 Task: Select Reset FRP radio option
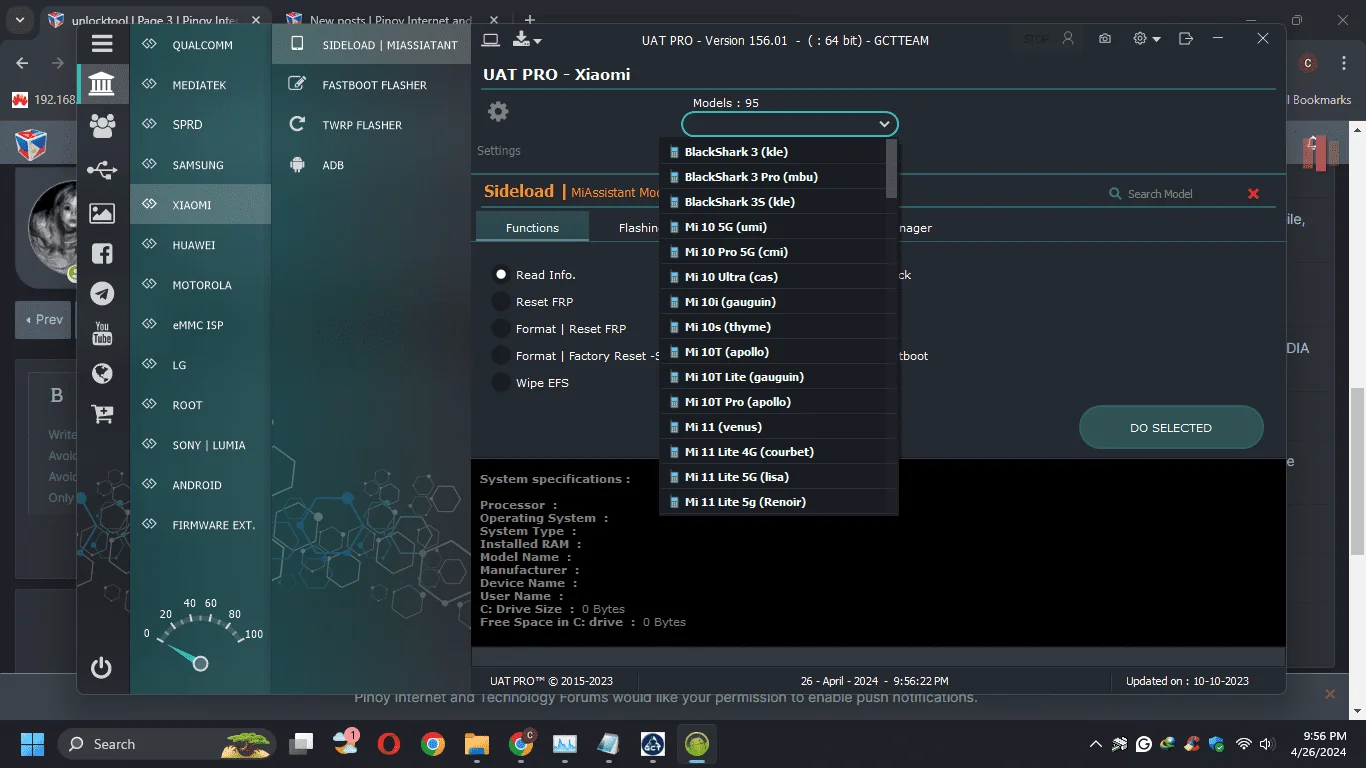[x=501, y=301]
